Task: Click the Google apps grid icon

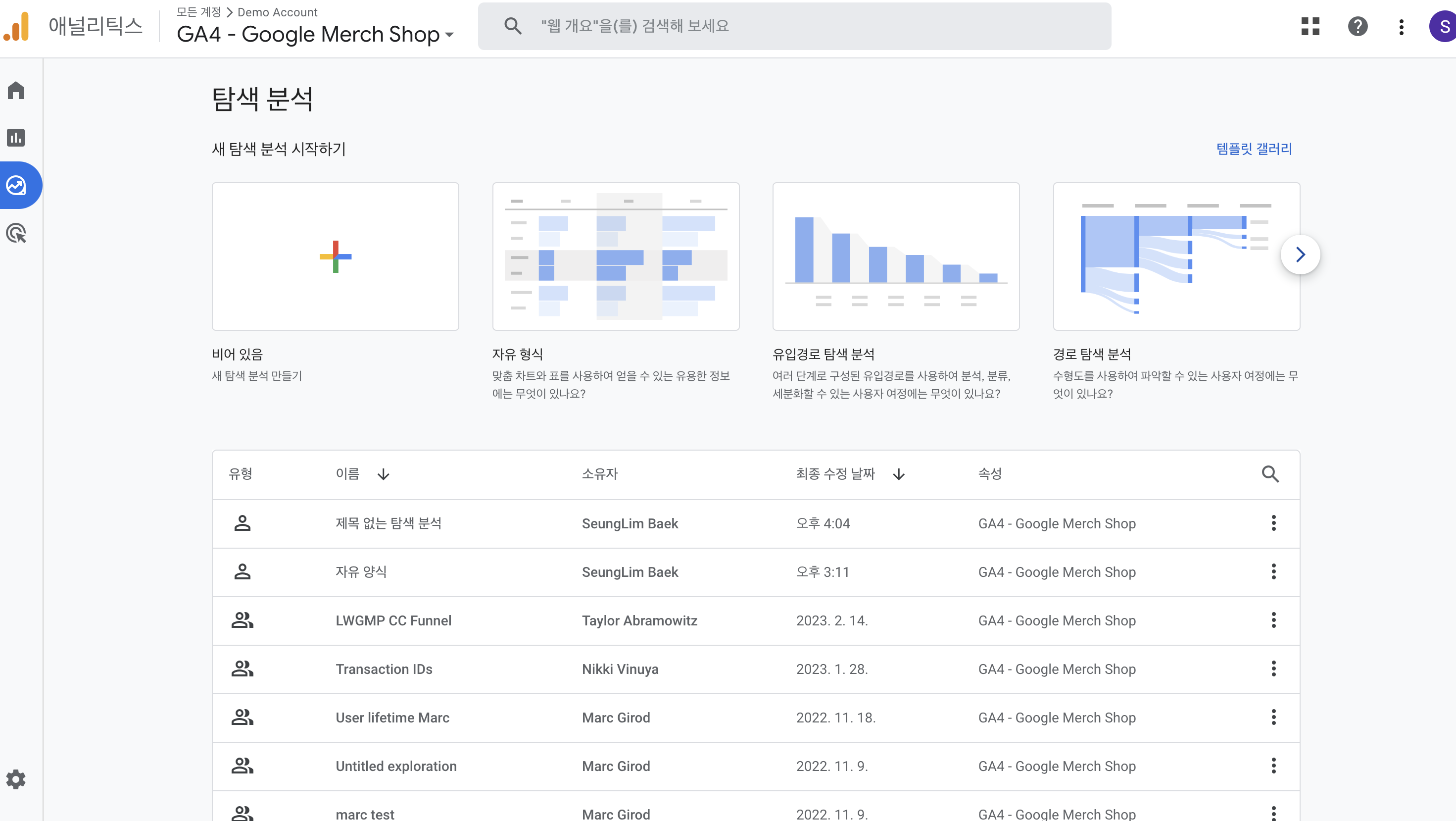Action: (1310, 26)
